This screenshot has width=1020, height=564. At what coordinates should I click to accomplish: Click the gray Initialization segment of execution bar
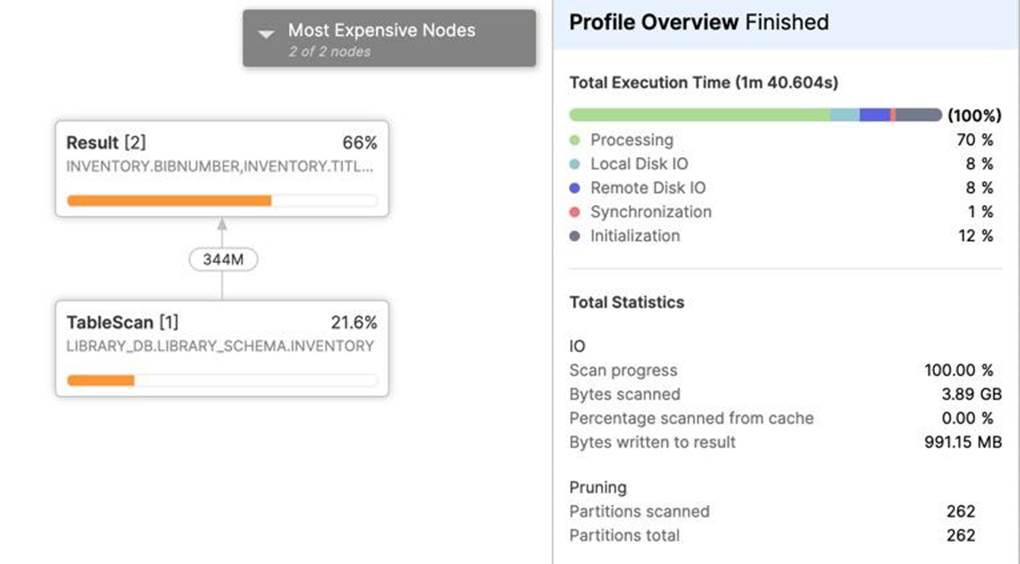click(919, 115)
